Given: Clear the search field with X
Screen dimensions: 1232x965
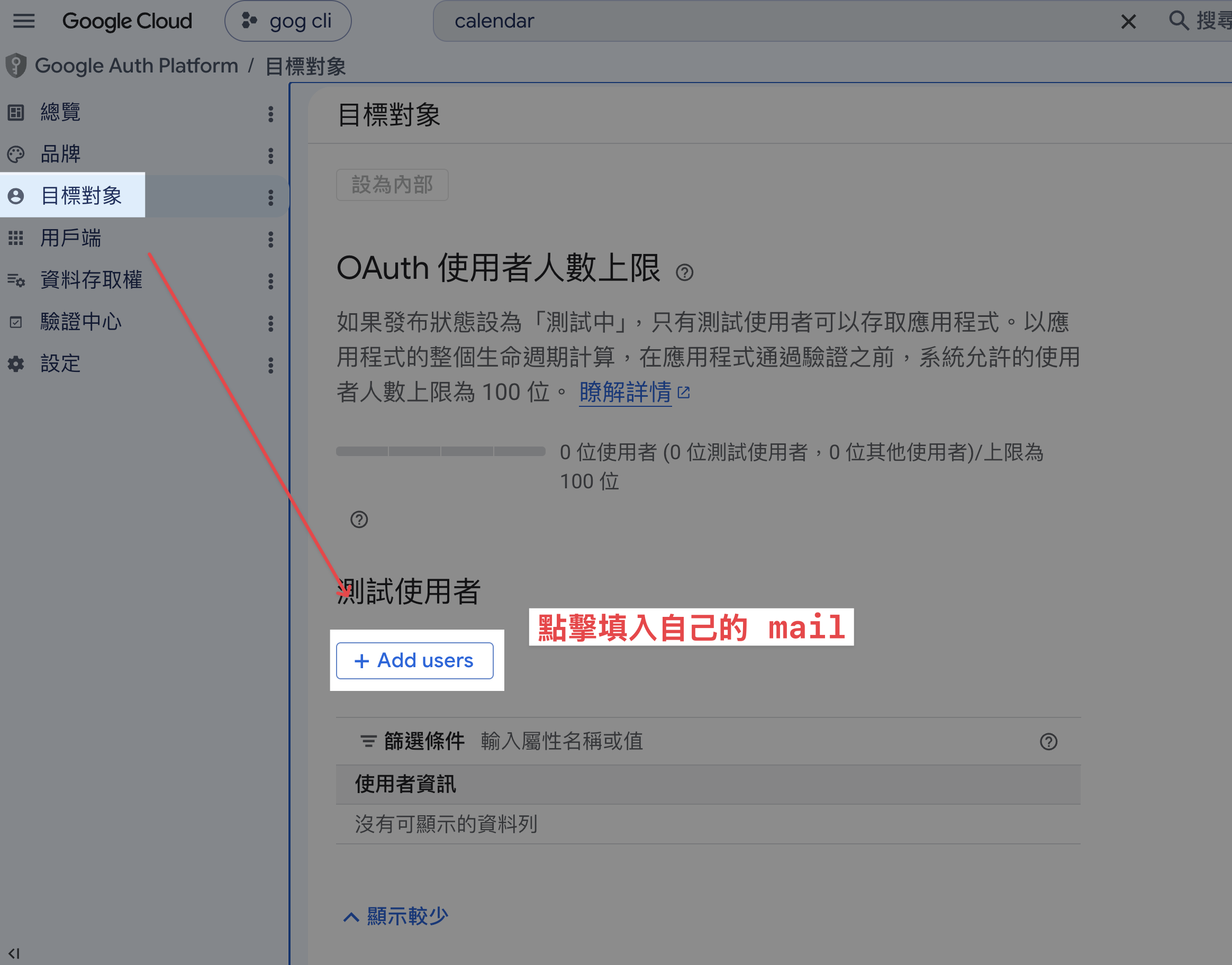Looking at the screenshot, I should (1128, 22).
